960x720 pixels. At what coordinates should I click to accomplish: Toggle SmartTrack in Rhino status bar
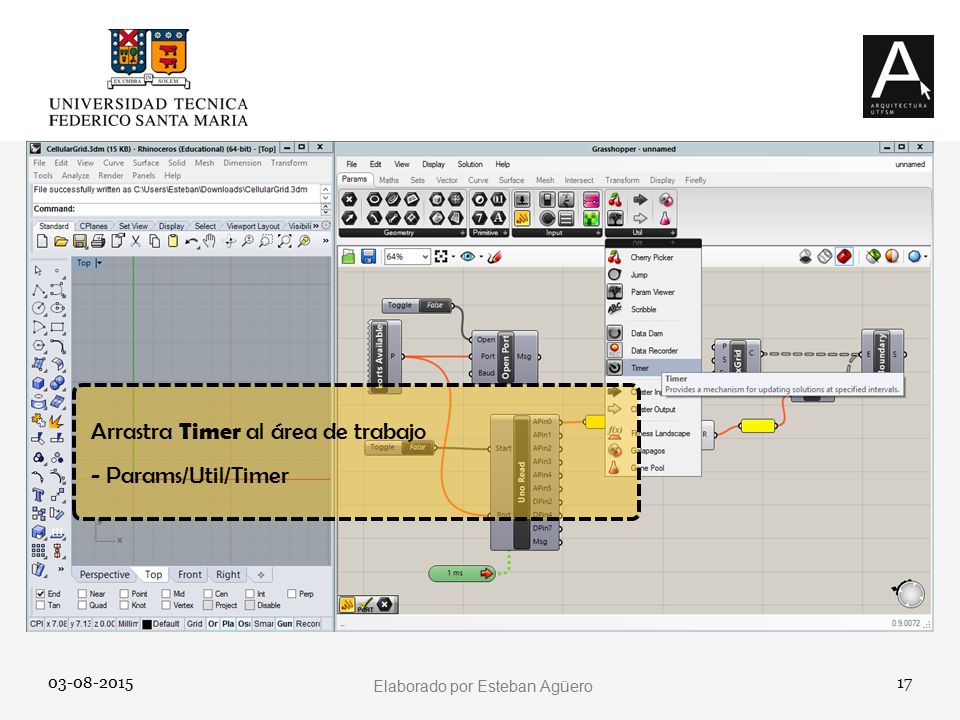[264, 624]
